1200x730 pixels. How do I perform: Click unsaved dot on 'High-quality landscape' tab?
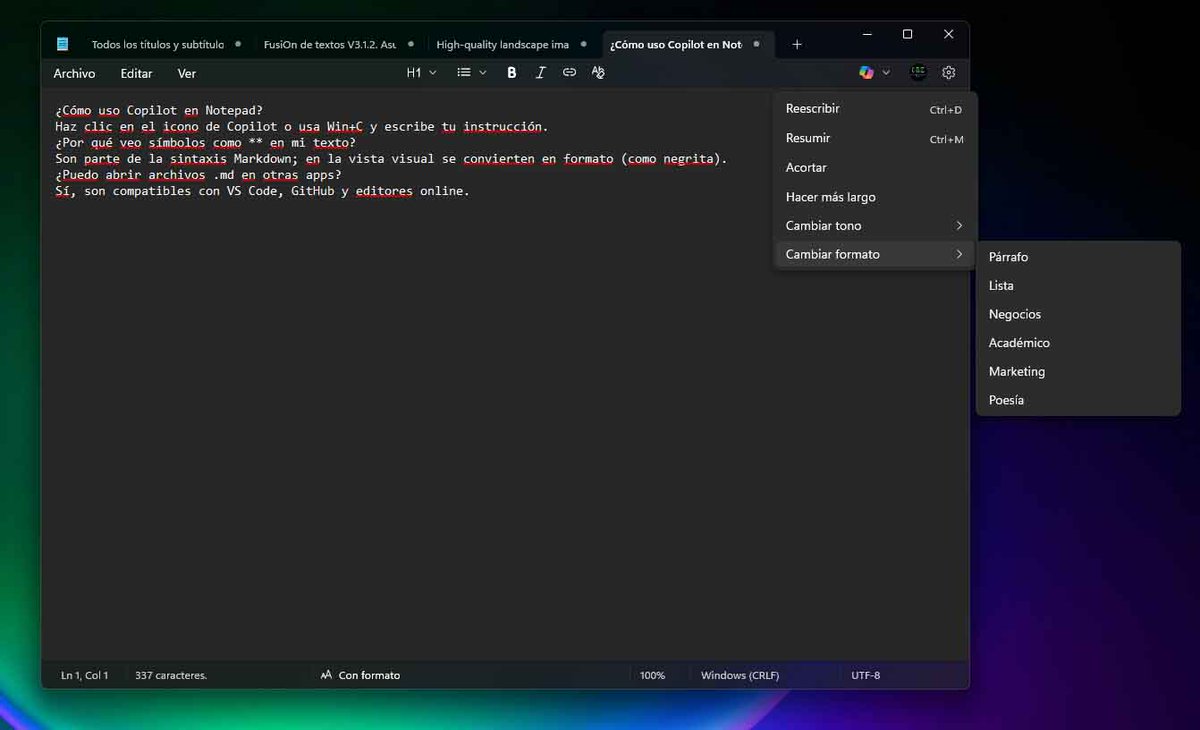[584, 44]
